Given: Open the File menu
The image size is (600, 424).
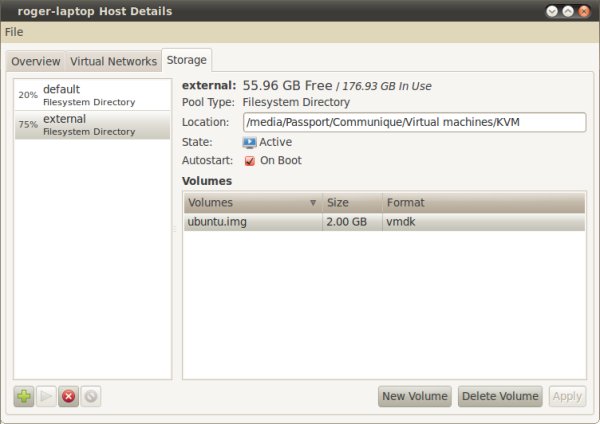Looking at the screenshot, I should click(14, 32).
